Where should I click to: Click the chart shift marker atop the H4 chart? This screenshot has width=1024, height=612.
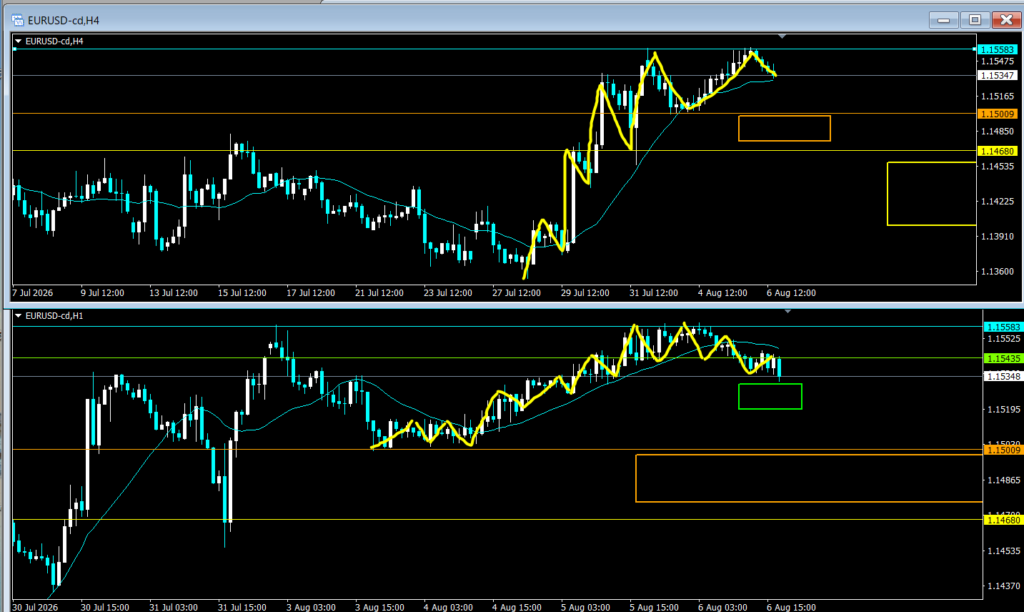(x=782, y=36)
